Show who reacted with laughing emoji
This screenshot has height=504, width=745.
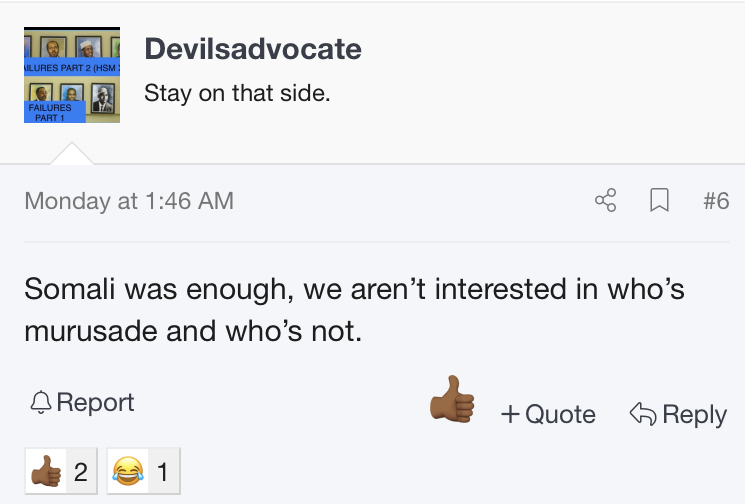point(128,471)
